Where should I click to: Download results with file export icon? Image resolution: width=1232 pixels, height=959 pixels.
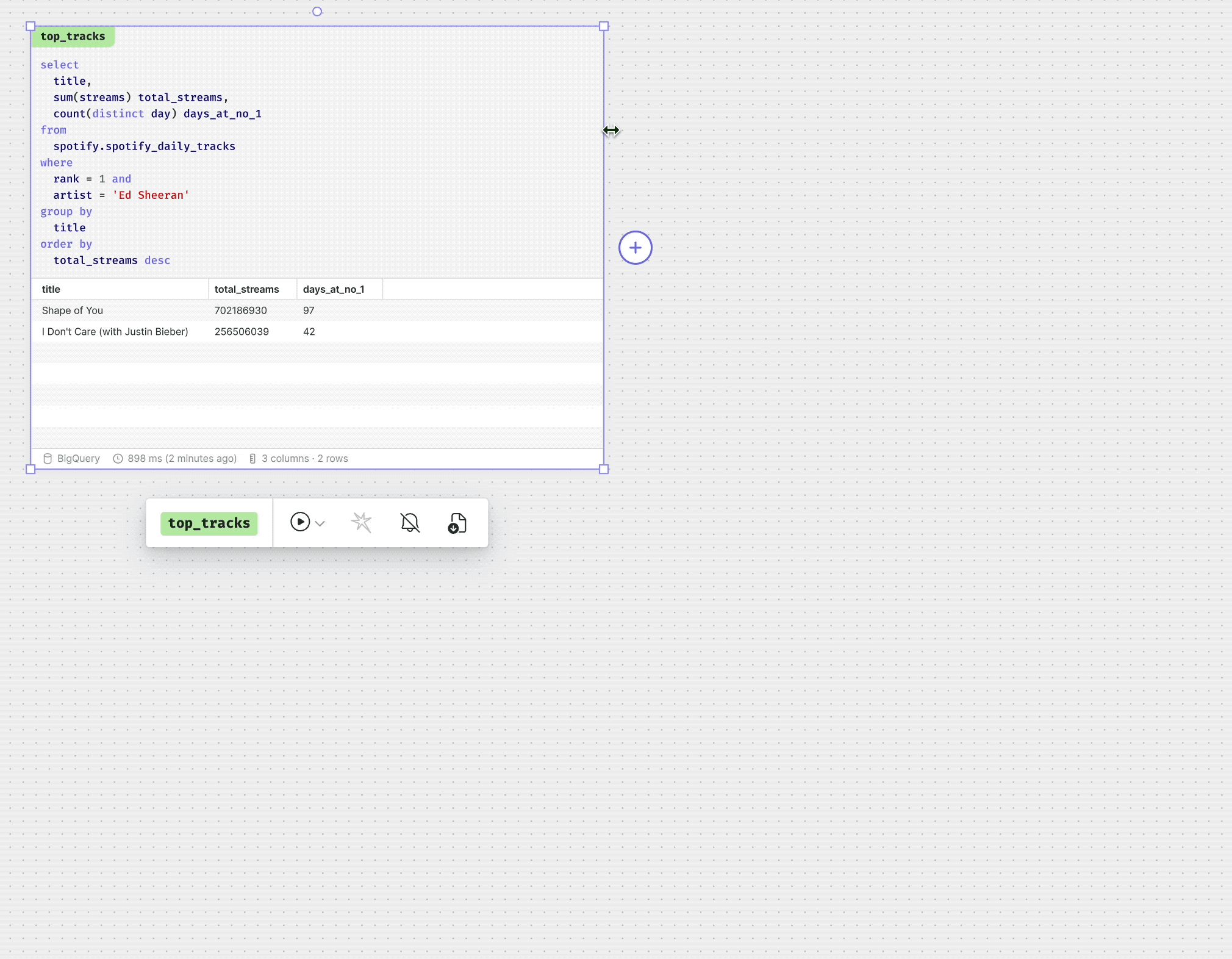[x=457, y=523]
